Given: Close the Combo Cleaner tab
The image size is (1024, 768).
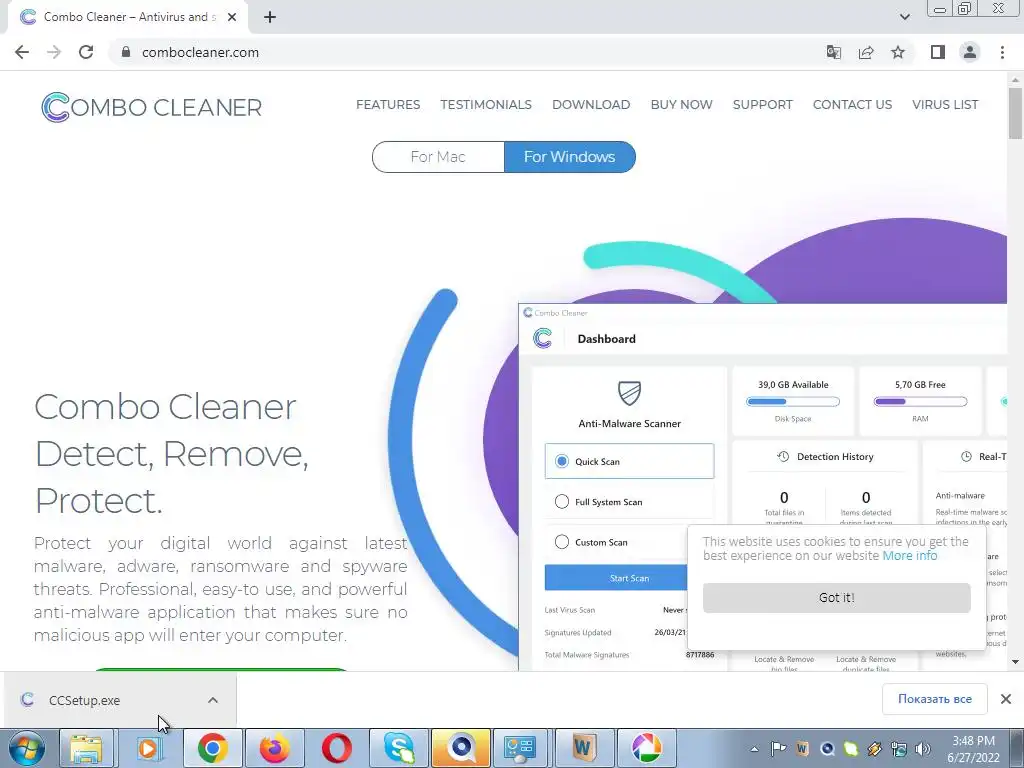Looking at the screenshot, I should [x=232, y=17].
